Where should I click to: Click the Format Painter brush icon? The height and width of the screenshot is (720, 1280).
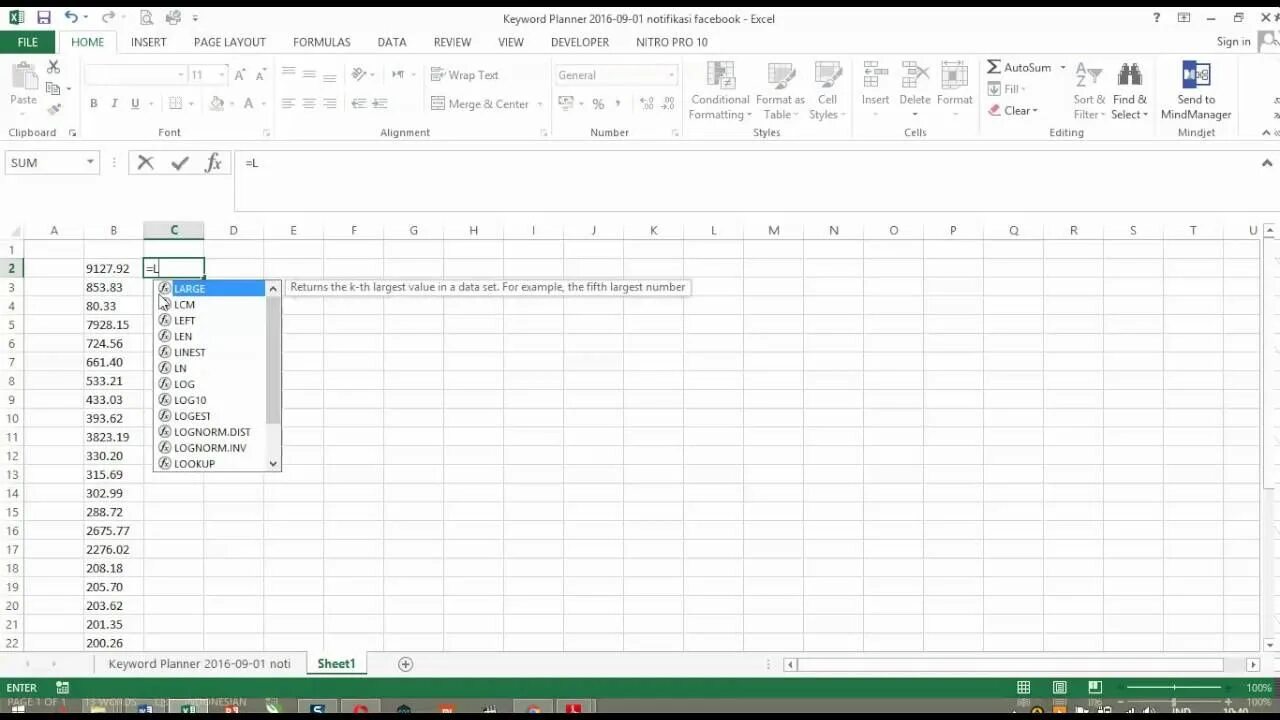pos(54,109)
